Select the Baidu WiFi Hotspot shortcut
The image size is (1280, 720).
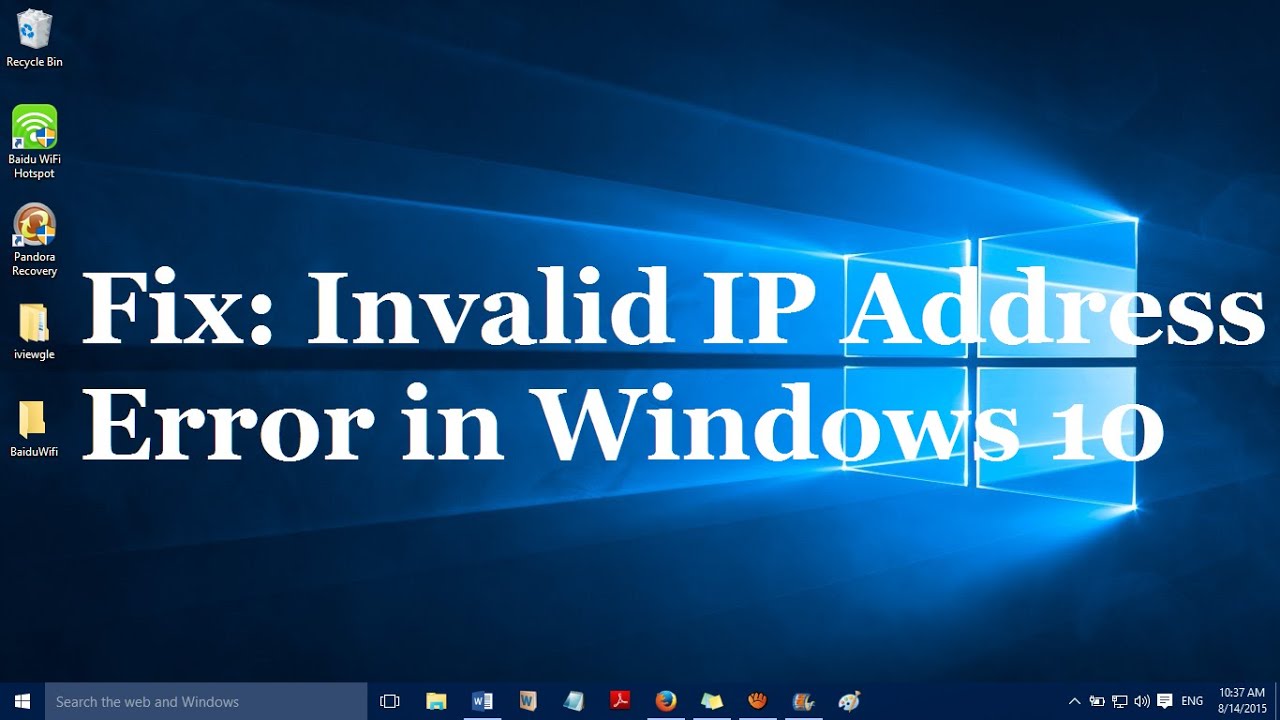pyautogui.click(x=34, y=142)
